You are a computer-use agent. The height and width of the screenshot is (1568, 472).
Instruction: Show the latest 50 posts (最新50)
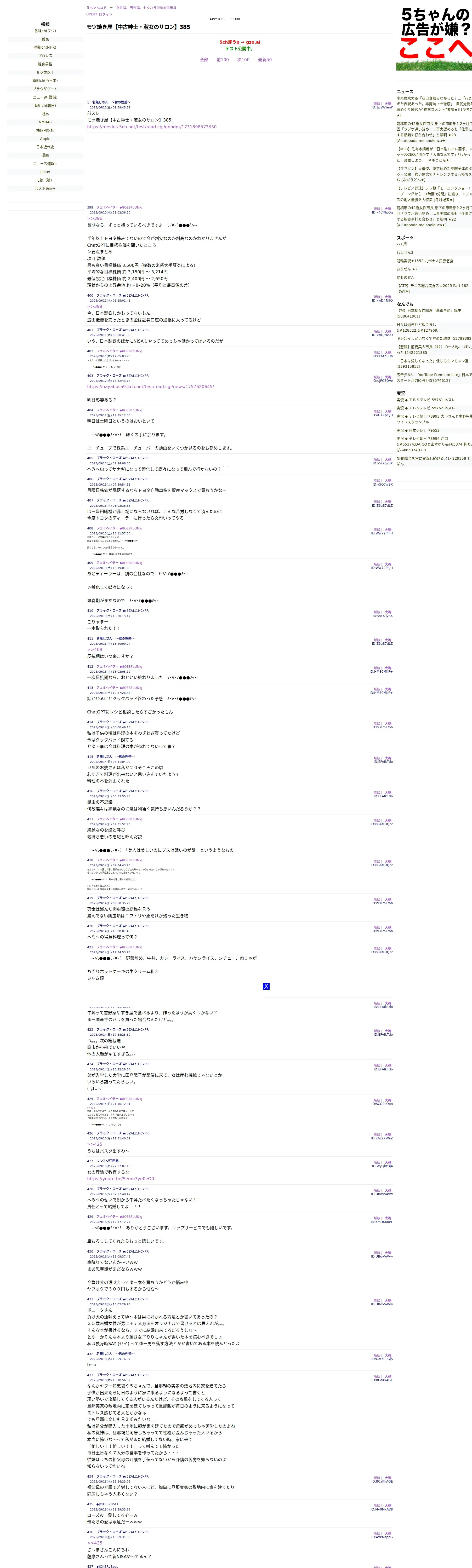click(x=265, y=60)
